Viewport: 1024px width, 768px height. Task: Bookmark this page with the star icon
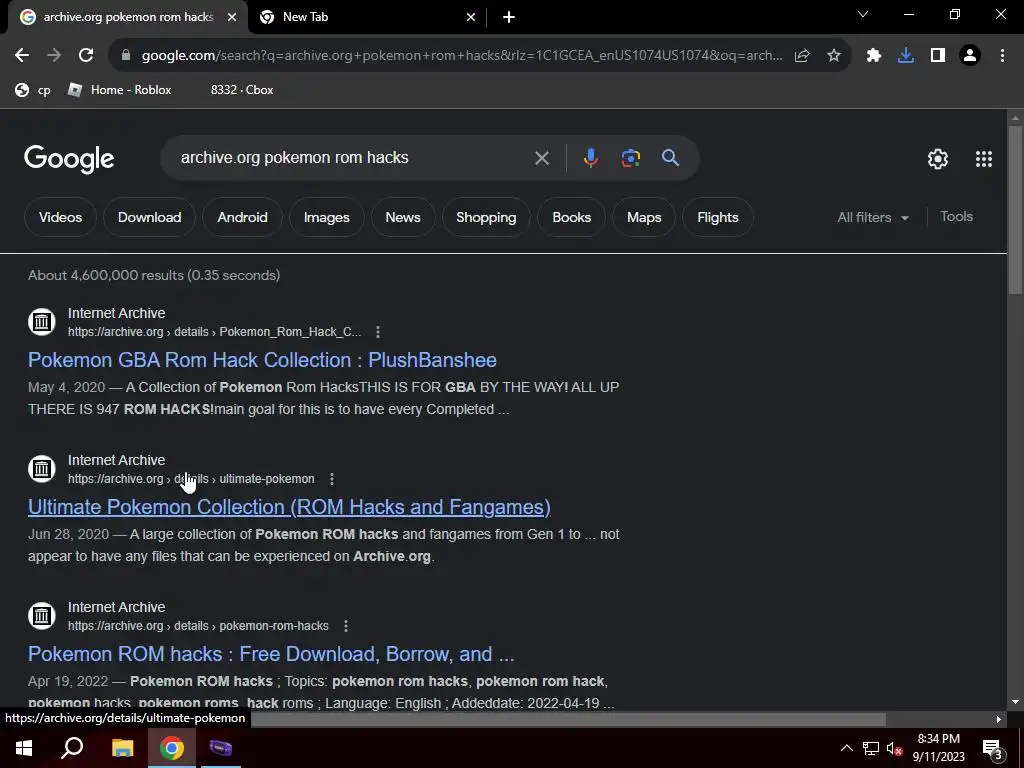coord(834,56)
